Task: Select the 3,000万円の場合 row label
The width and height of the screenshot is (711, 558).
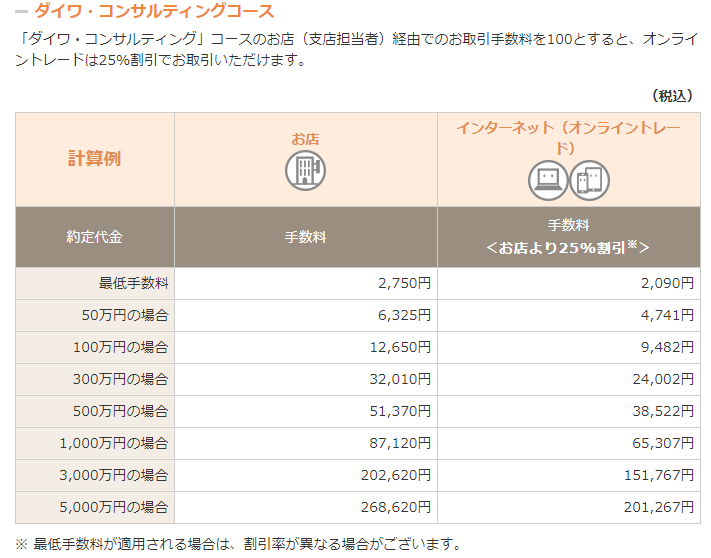Action: pyautogui.click(x=114, y=475)
